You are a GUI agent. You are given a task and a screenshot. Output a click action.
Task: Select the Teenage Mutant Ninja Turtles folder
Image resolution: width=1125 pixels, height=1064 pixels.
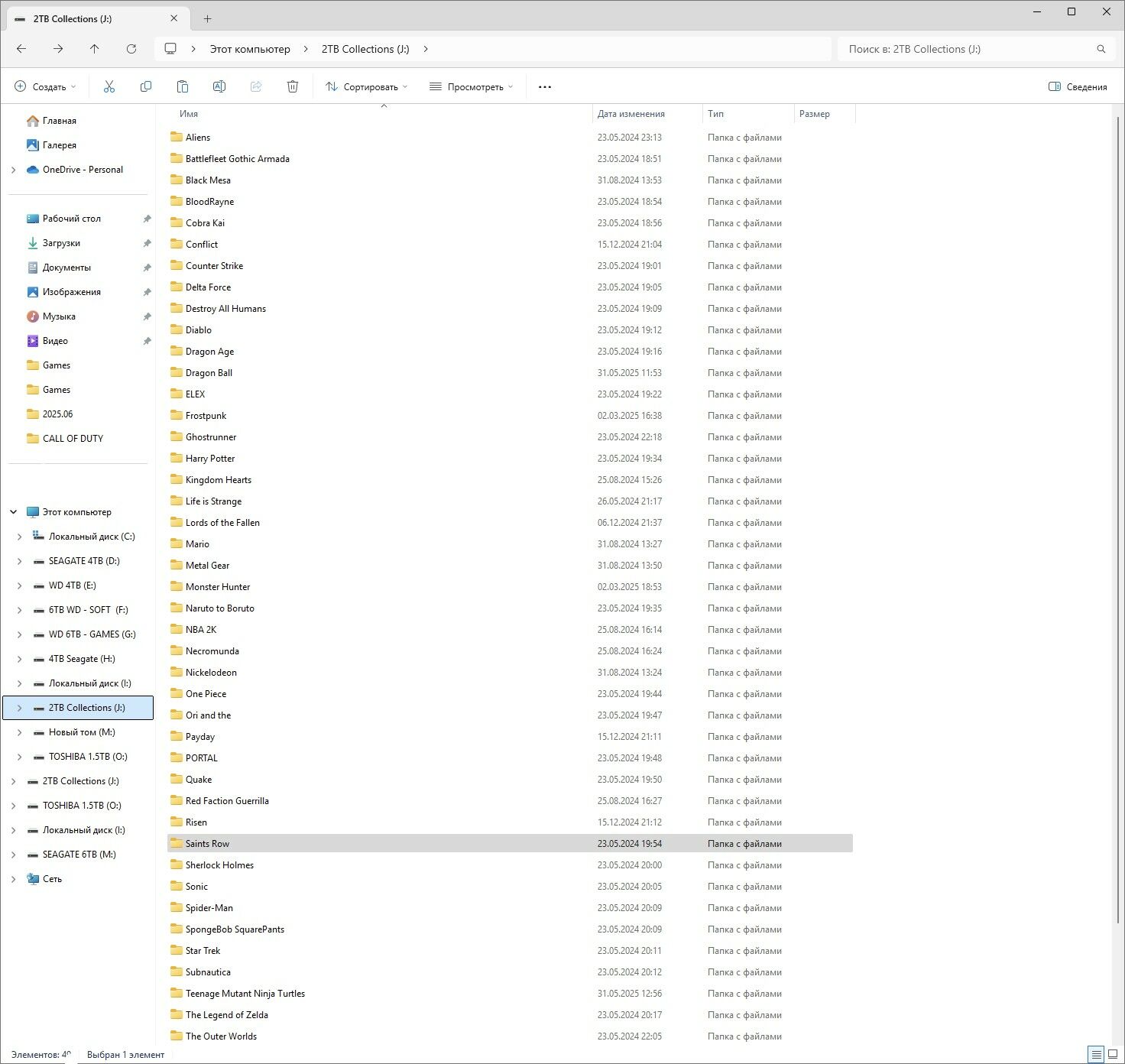coord(245,994)
